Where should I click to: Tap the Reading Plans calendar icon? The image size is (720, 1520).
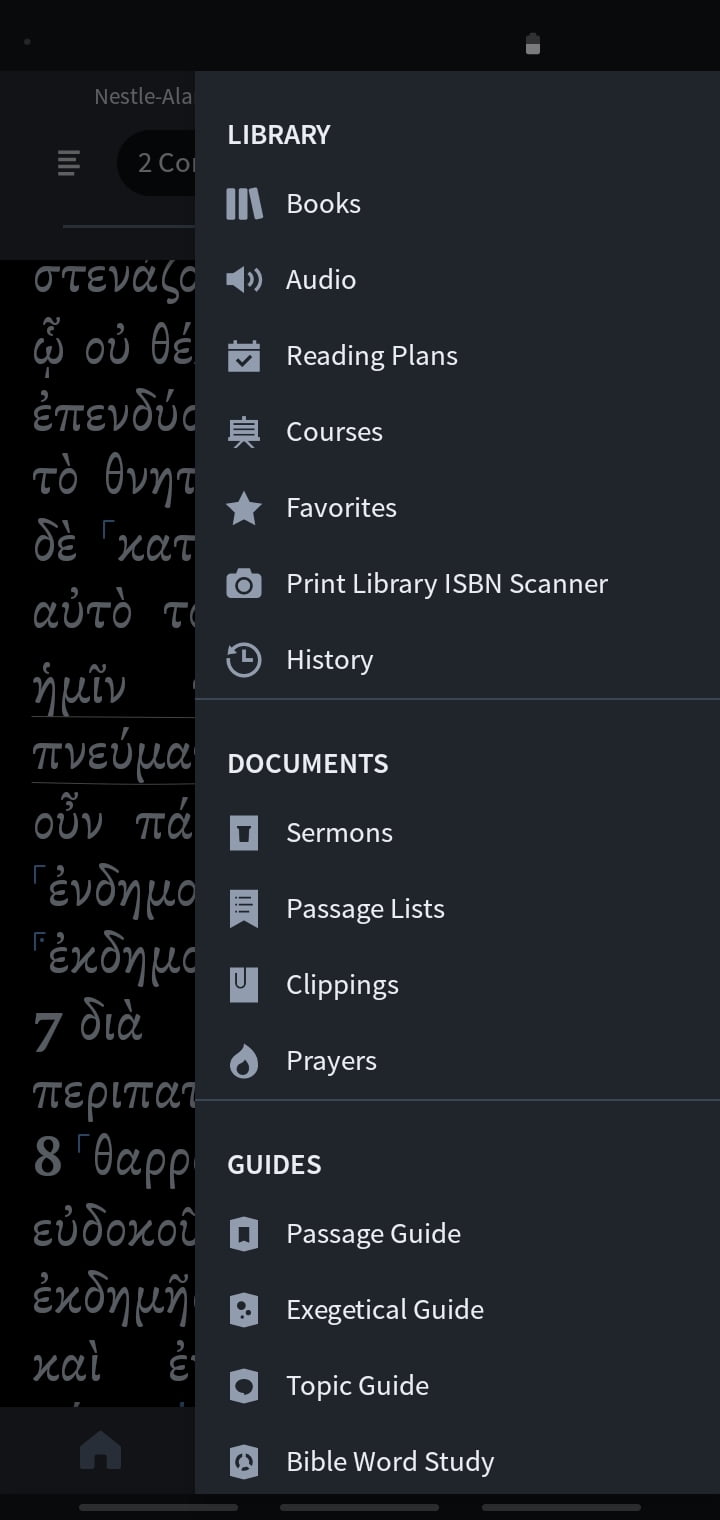[244, 356]
